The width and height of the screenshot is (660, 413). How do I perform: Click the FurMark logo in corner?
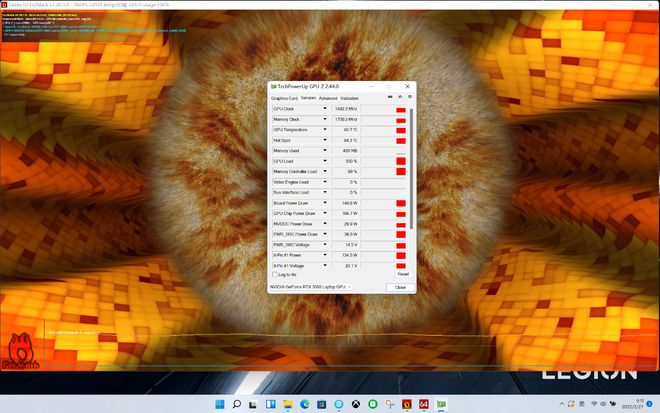pos(21,351)
